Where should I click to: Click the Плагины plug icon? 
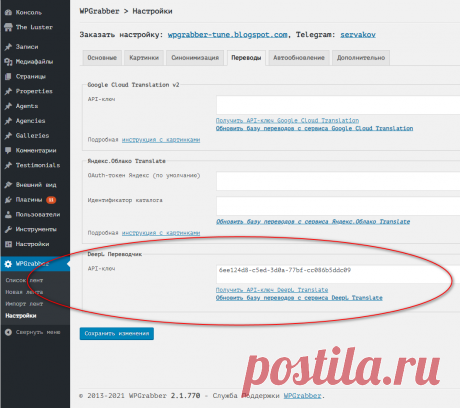pos(8,200)
